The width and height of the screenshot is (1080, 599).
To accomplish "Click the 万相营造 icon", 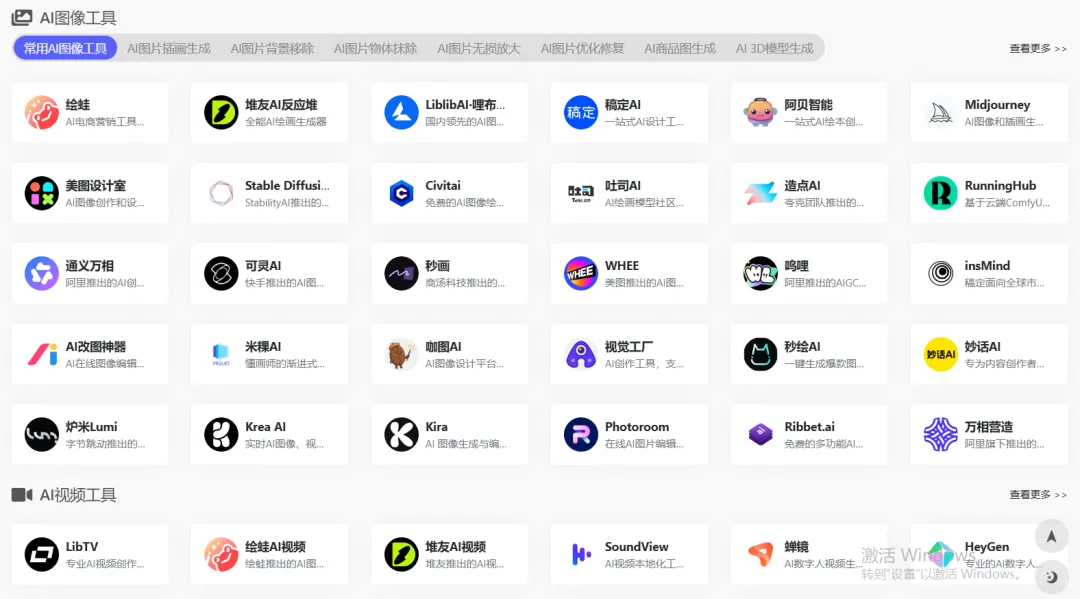I will pyautogui.click(x=940, y=434).
